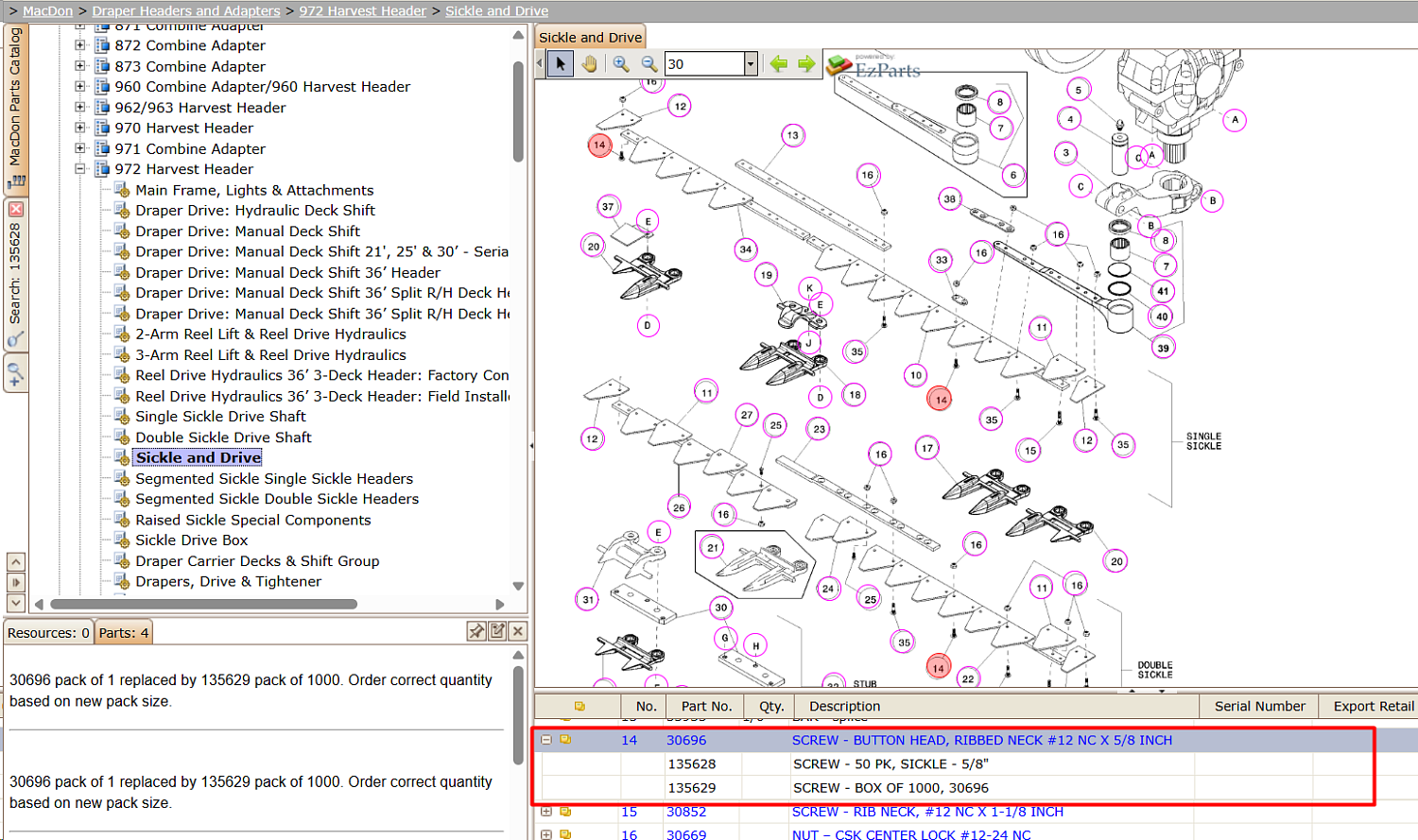Click the note icon on the 30696 row
The height and width of the screenshot is (840, 1418).
tap(565, 740)
